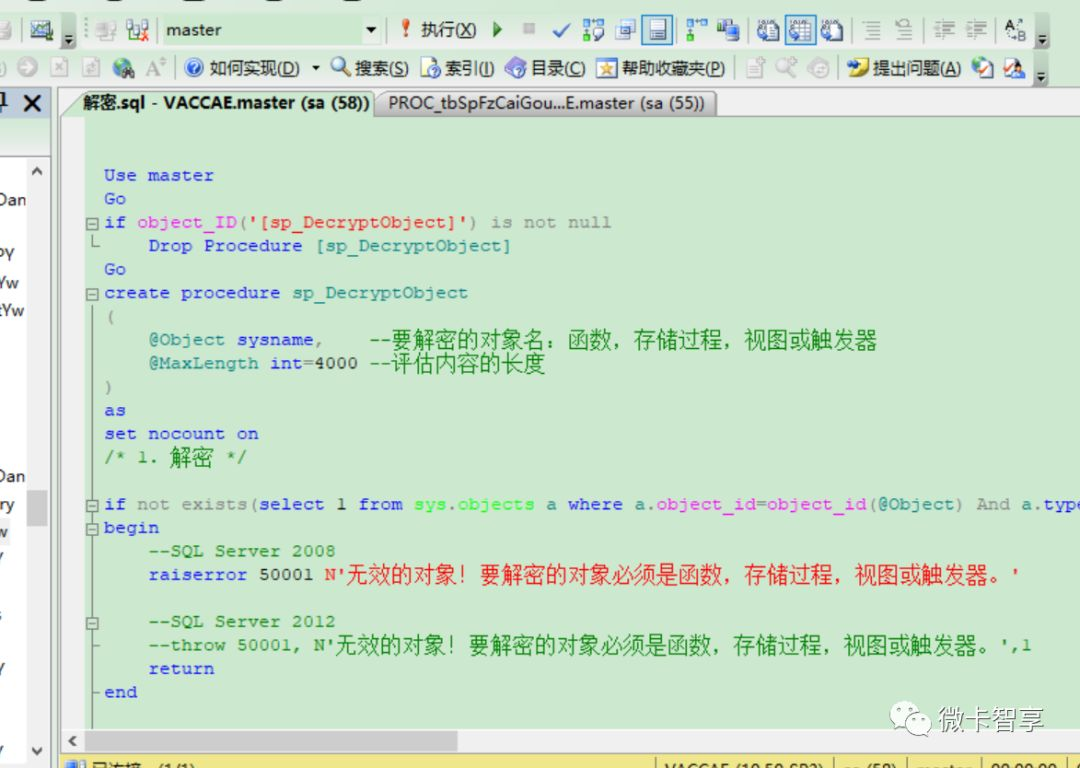Click the decrease indent icon
Screen dimensions: 1080x768
pyautogui.click(x=941, y=30)
